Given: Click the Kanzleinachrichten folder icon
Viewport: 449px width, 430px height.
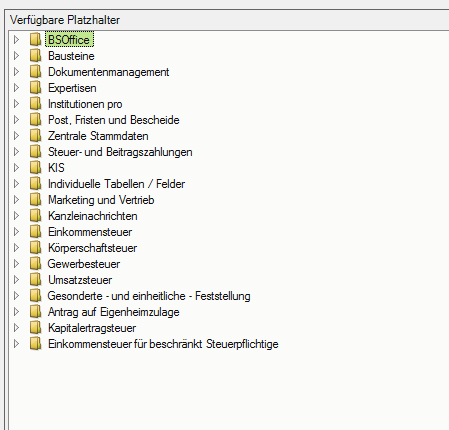Looking at the screenshot, I should [x=35, y=216].
